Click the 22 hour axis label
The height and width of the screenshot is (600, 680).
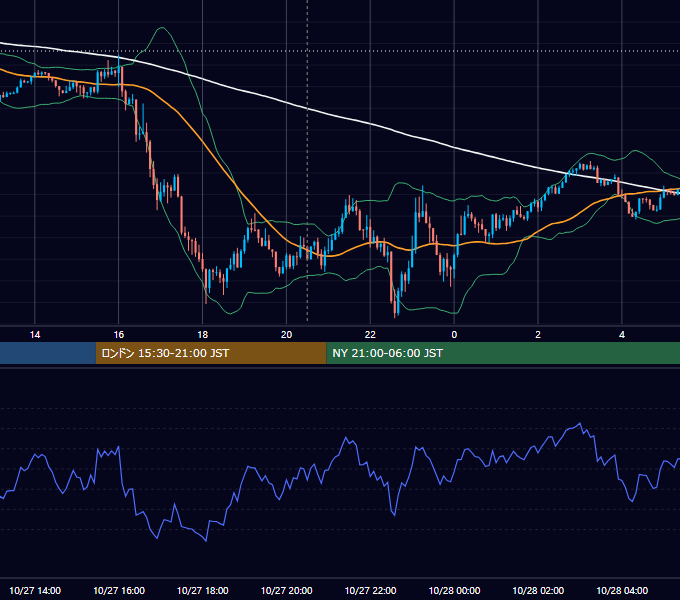click(x=370, y=335)
